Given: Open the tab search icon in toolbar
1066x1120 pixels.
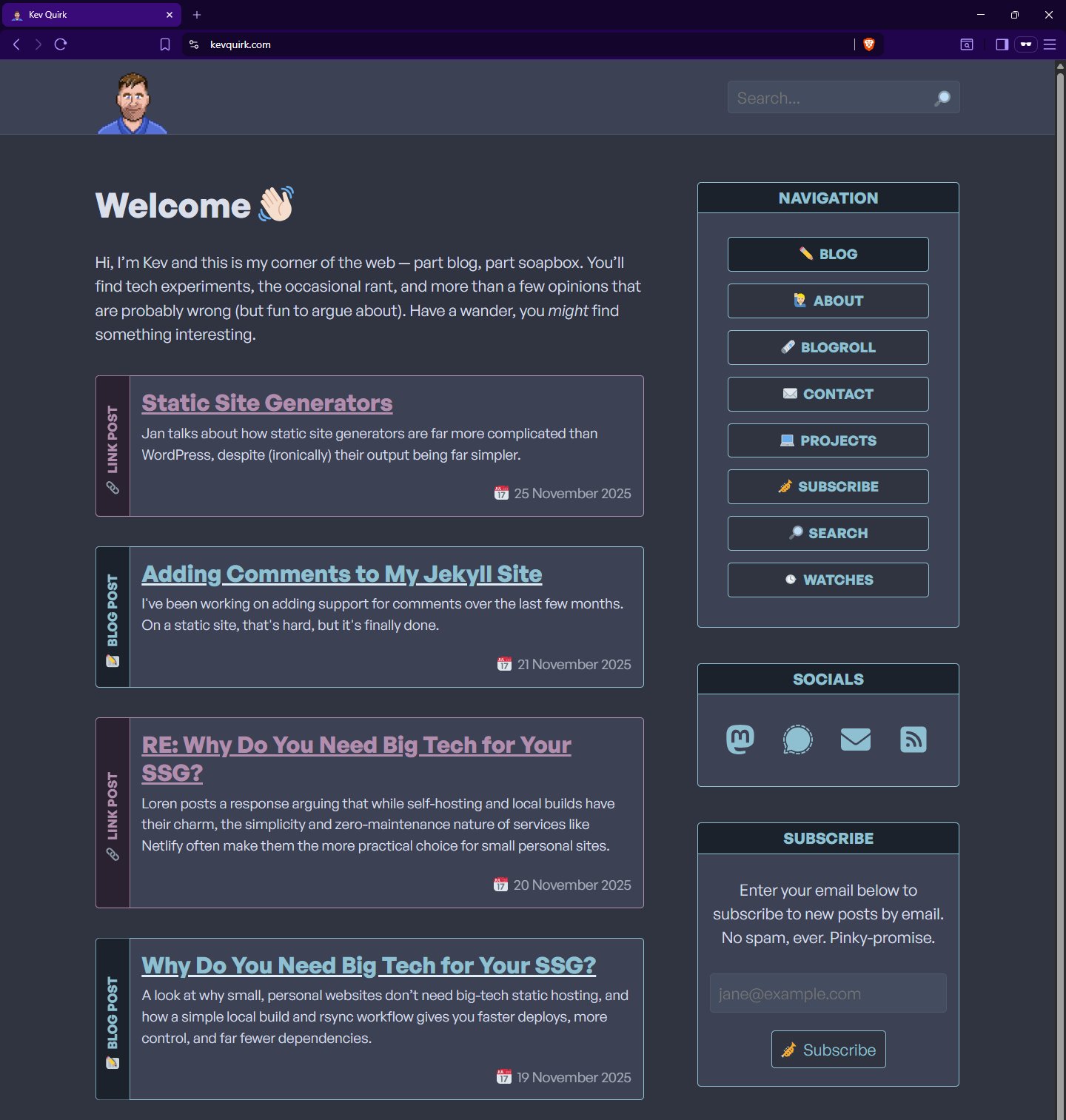Looking at the screenshot, I should (x=967, y=44).
